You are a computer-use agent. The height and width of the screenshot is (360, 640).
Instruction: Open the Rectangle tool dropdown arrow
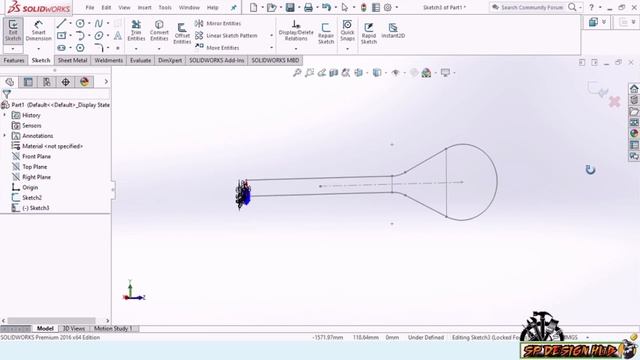70,36
